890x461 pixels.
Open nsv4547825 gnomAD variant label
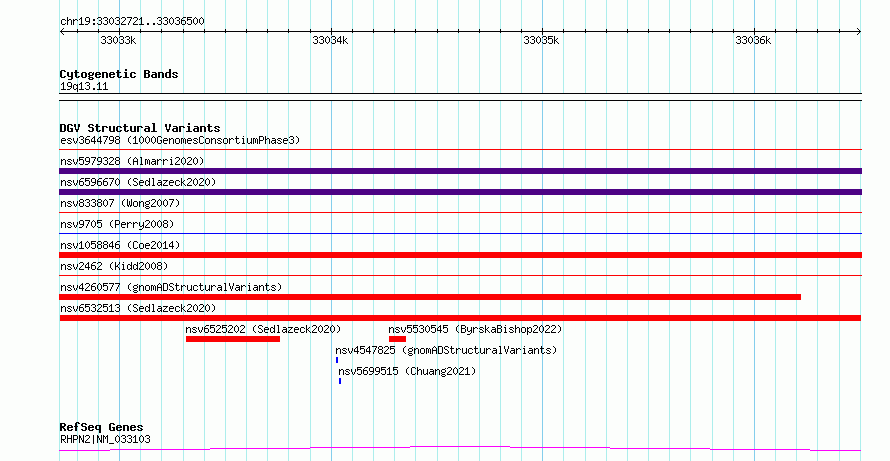(x=446, y=350)
